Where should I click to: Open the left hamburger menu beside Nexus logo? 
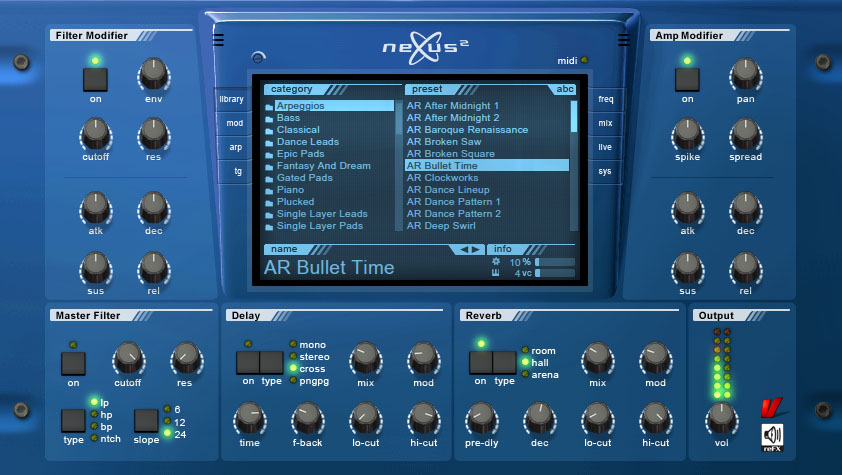coord(218,41)
